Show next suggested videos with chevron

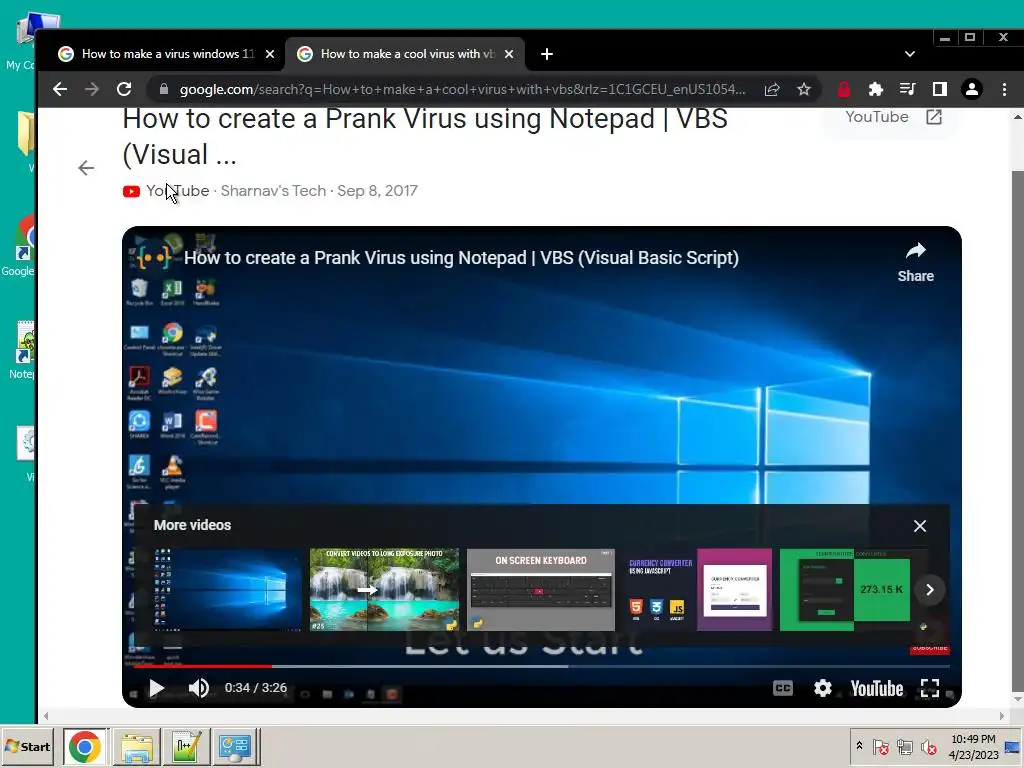pos(930,590)
